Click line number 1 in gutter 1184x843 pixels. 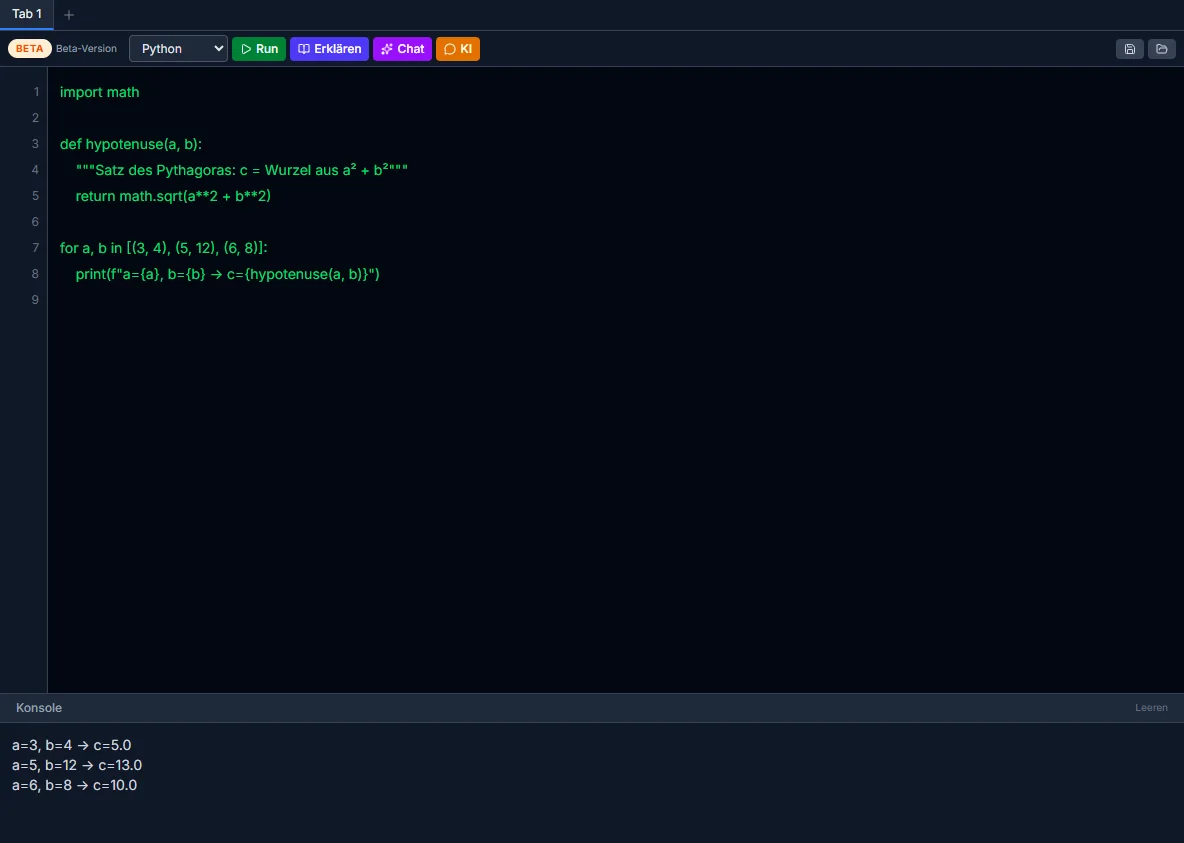point(35,92)
